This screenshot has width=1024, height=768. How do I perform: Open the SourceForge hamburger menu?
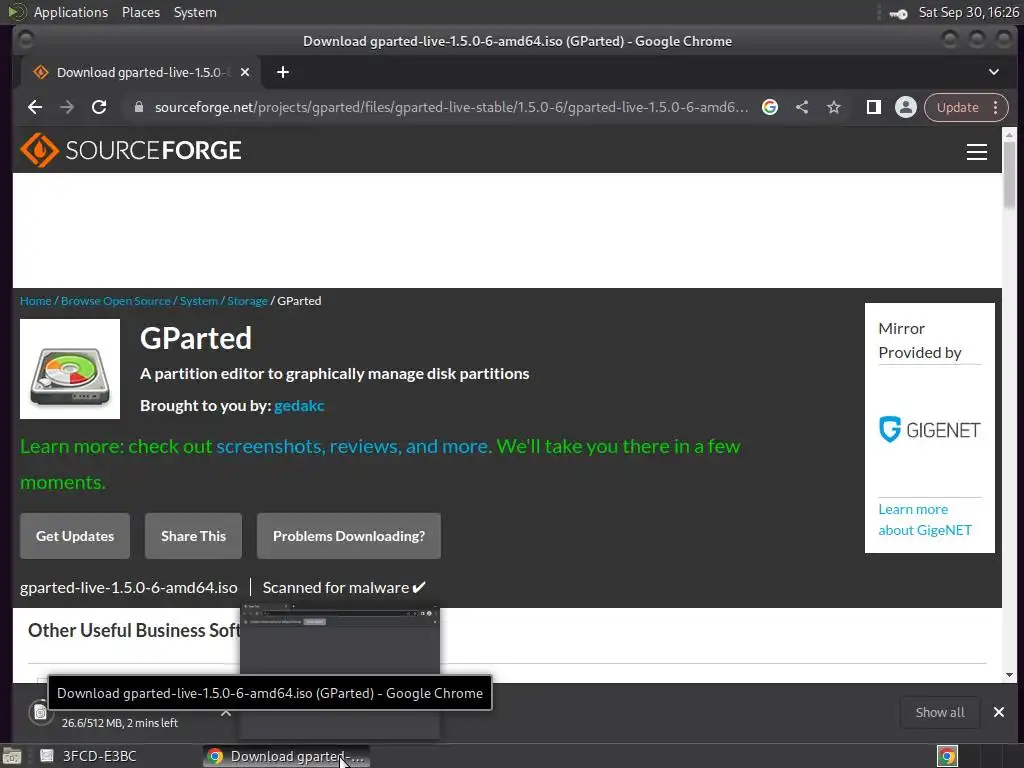pyautogui.click(x=976, y=152)
